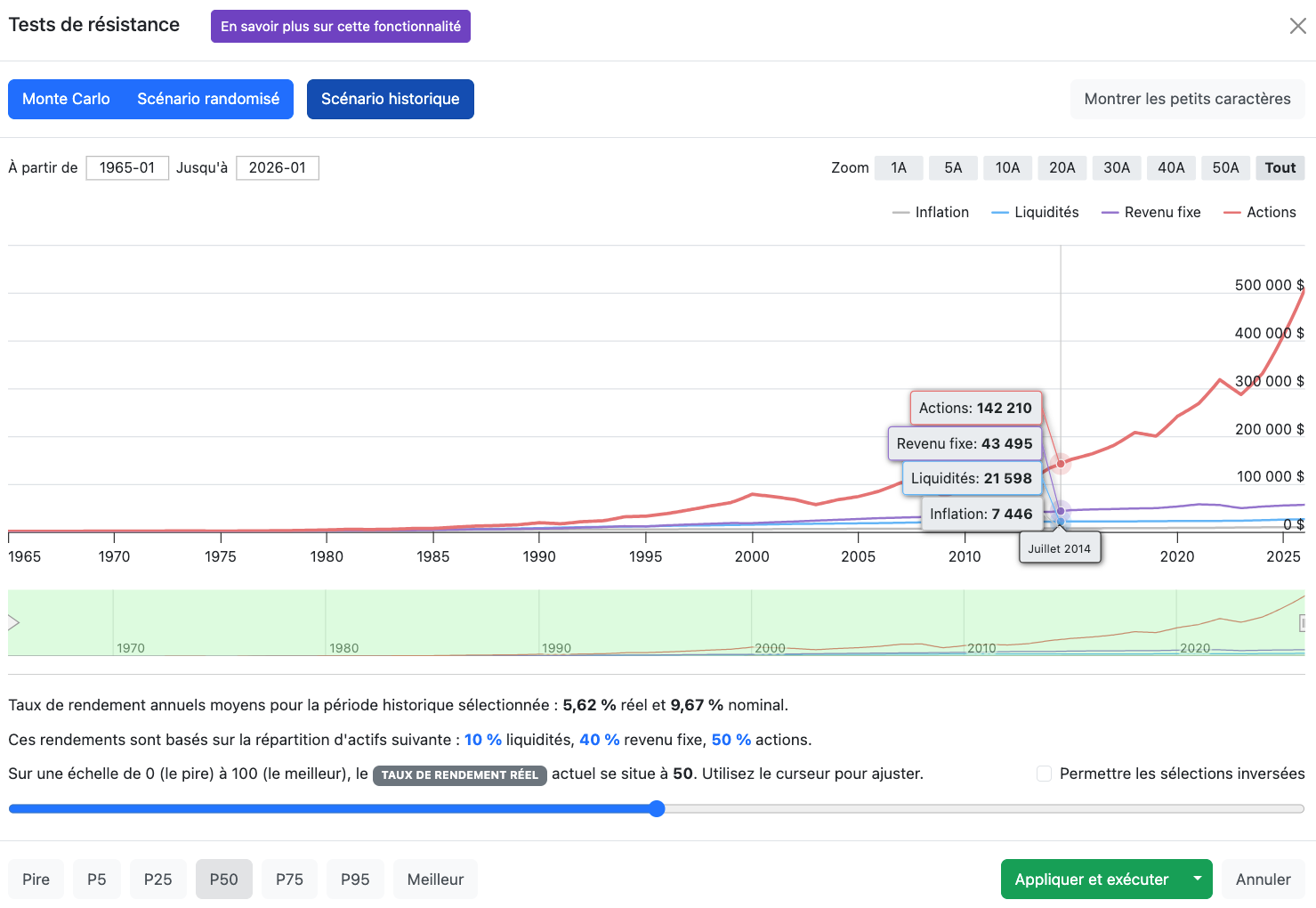Click the TAUX DE RENDEMENT RÉEL badge
Screen dimensions: 1316x908
460,774
